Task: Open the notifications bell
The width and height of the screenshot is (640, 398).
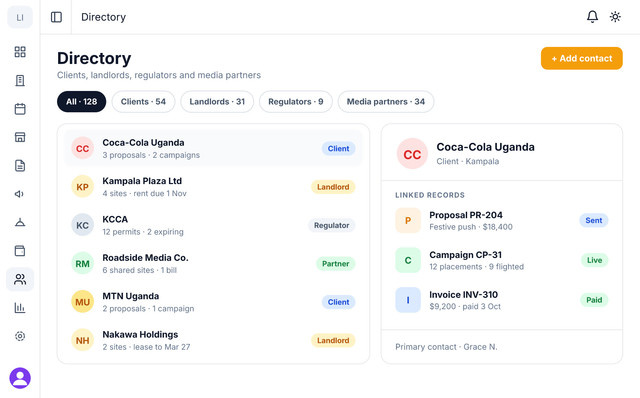Action: [x=592, y=17]
